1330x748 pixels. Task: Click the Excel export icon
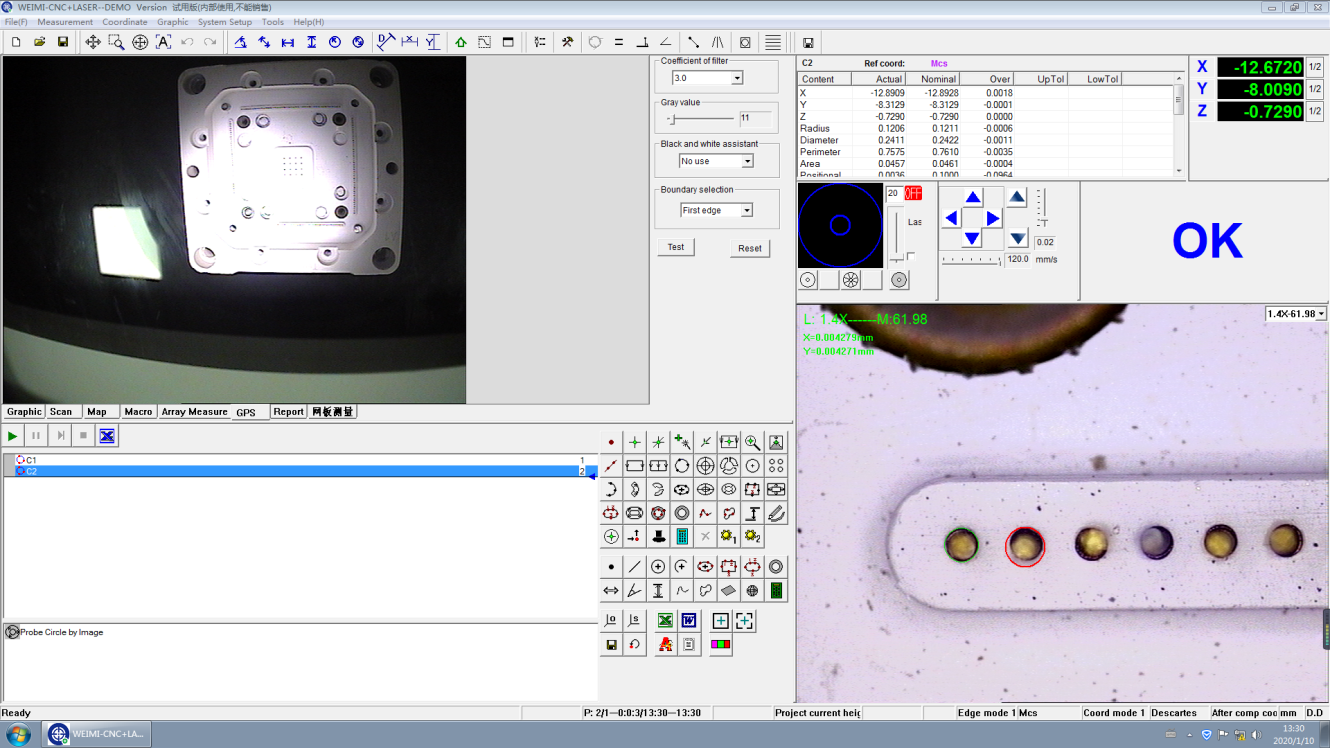(665, 621)
